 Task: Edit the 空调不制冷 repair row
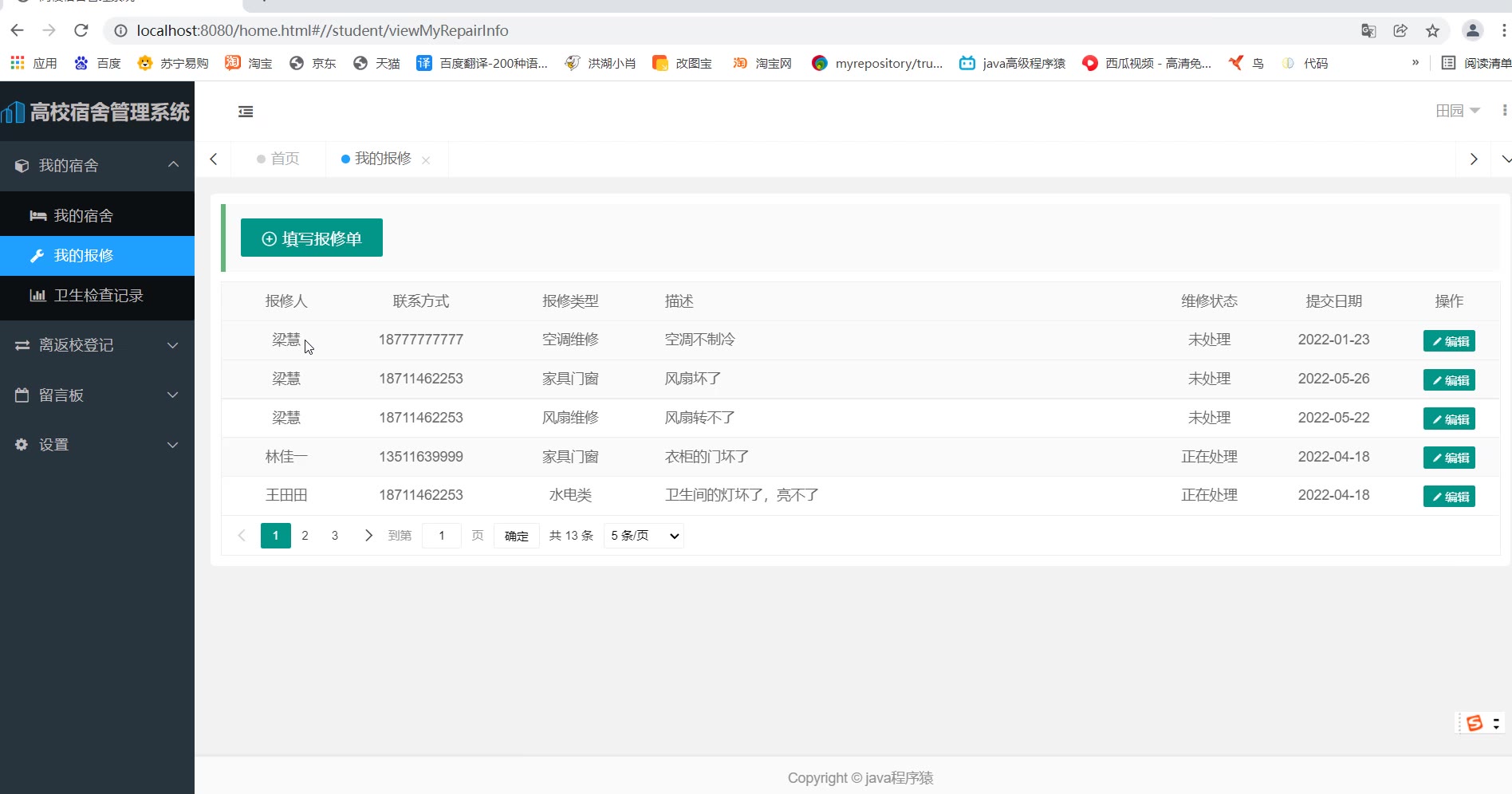tap(1449, 341)
